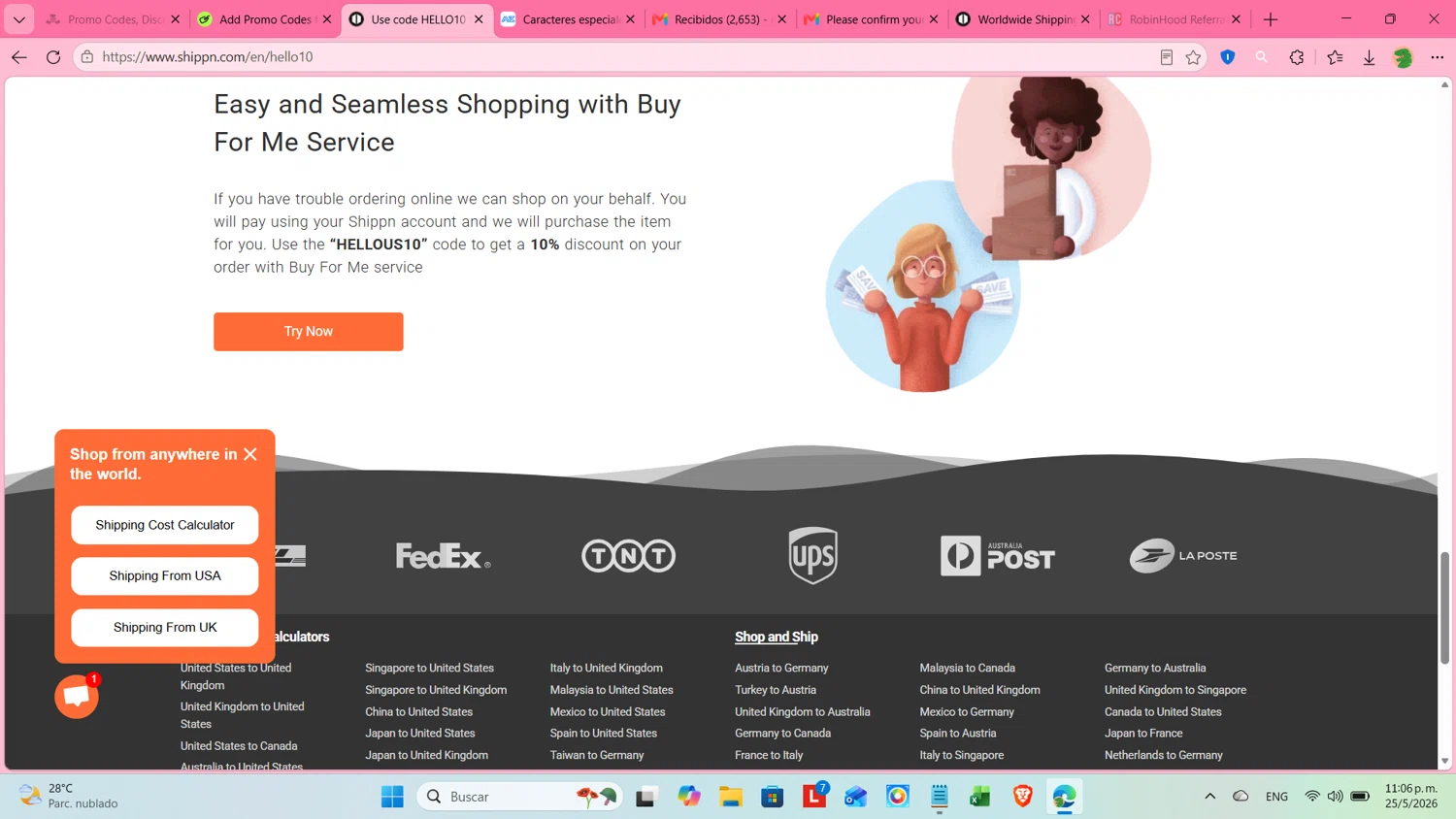
Task: Open the orange chat widget bubble
Action: click(x=77, y=697)
